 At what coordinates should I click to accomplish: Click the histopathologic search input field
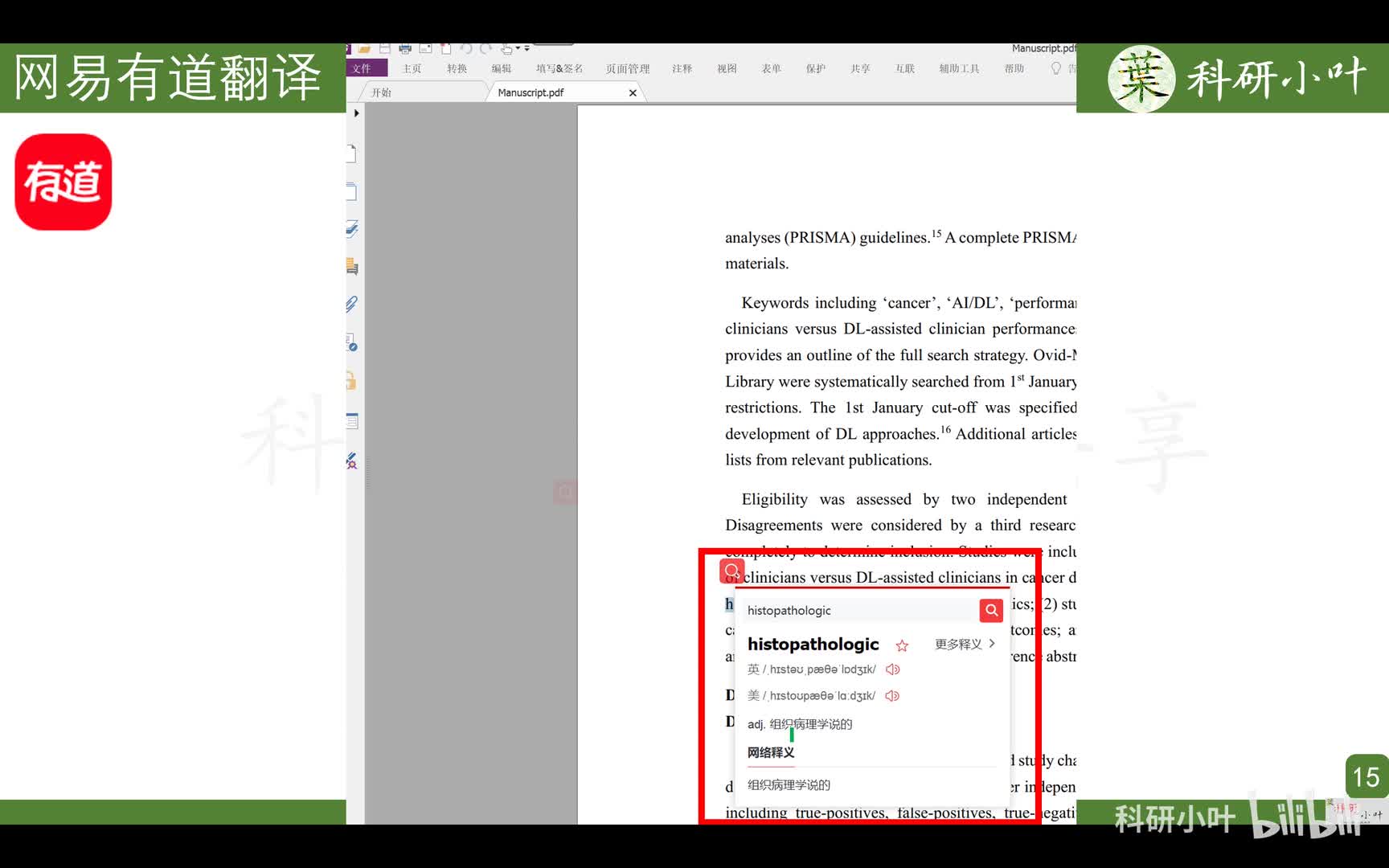(856, 611)
